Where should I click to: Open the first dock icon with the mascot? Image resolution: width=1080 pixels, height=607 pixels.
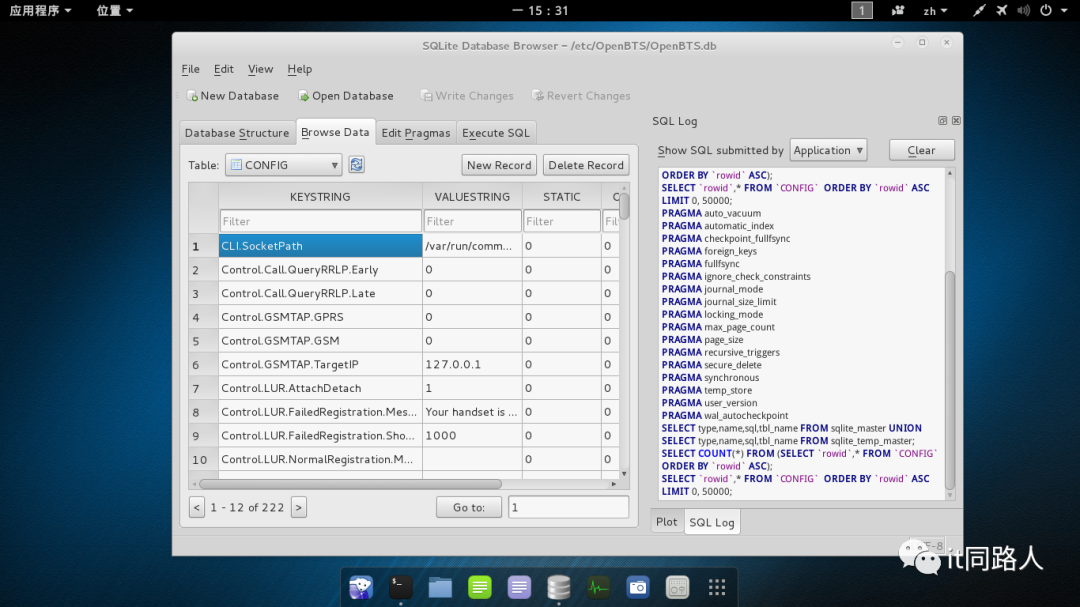[x=361, y=587]
